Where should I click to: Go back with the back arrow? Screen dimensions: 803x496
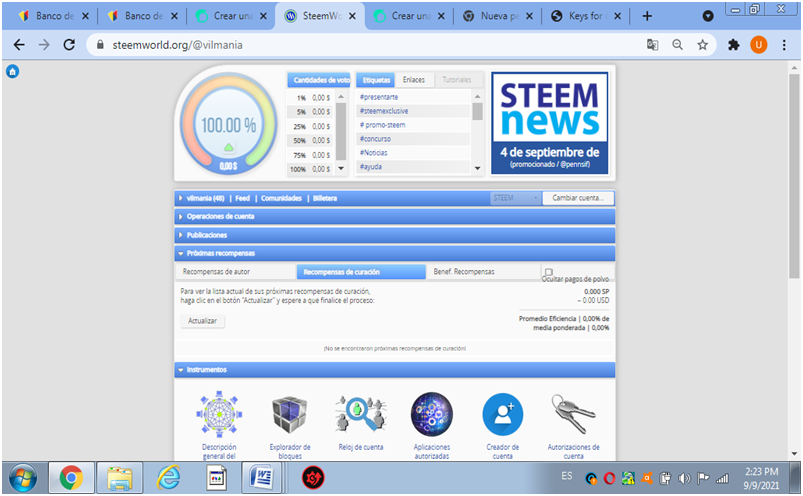tap(19, 45)
